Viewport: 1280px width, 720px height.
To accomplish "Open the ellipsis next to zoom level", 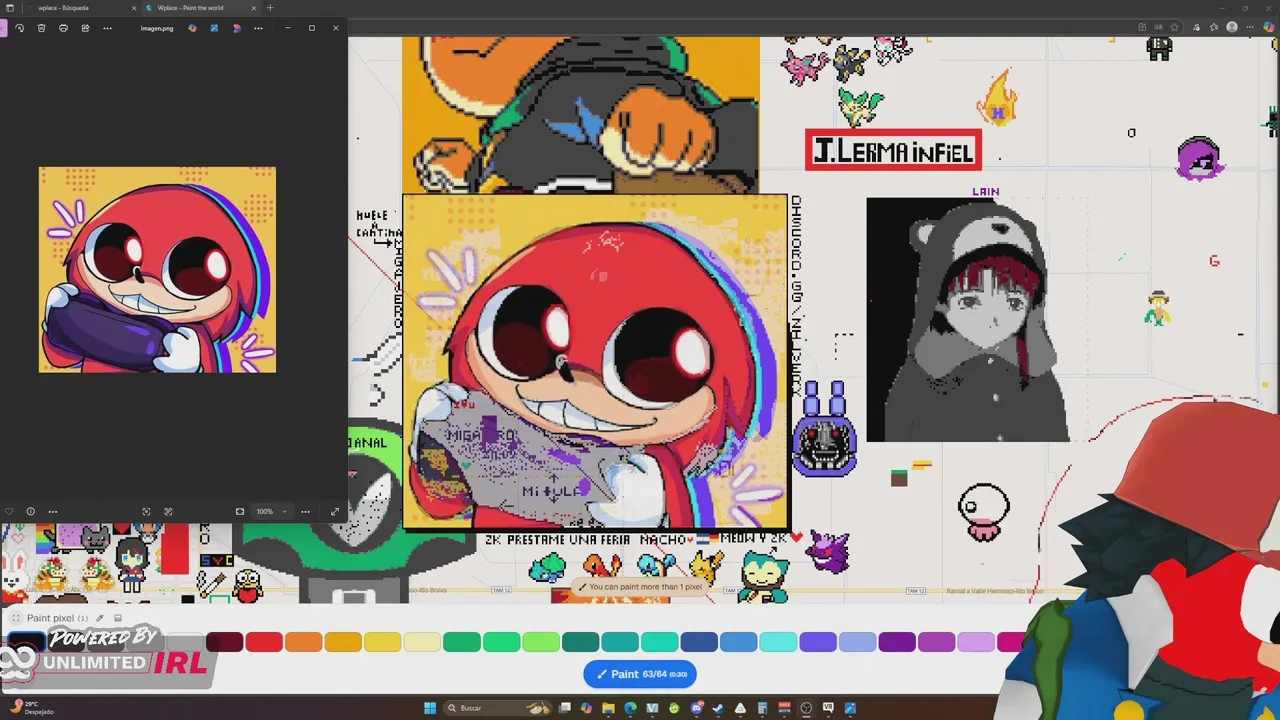I will coord(305,511).
